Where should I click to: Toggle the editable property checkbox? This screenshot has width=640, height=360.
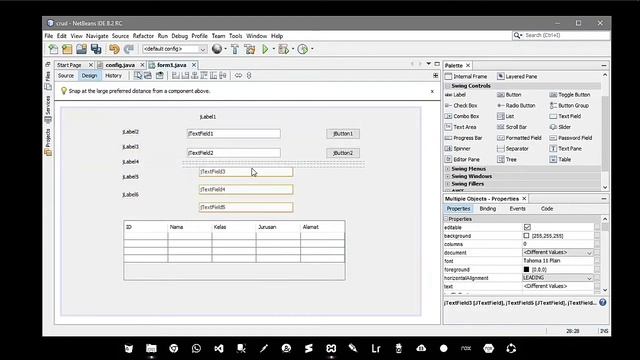coord(527,227)
